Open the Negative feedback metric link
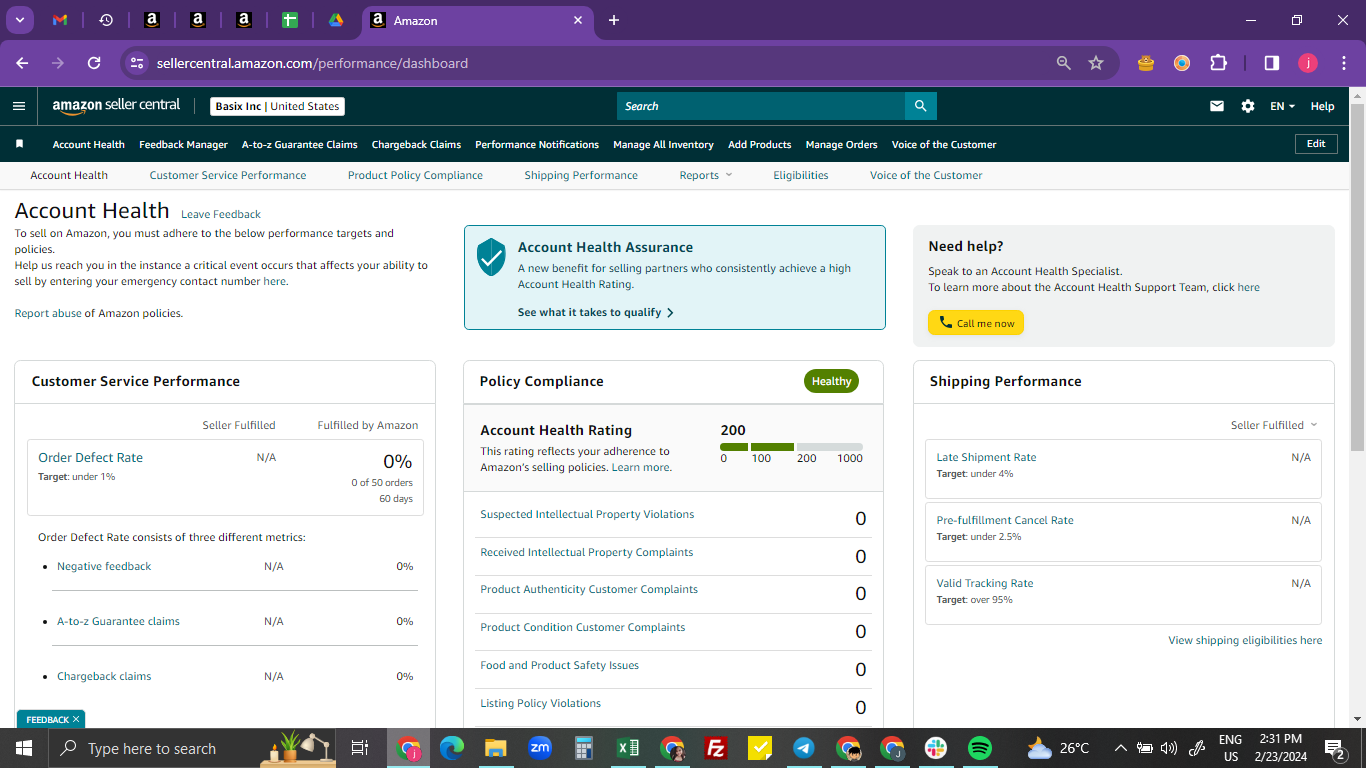The height and width of the screenshot is (768, 1366). 104,566
